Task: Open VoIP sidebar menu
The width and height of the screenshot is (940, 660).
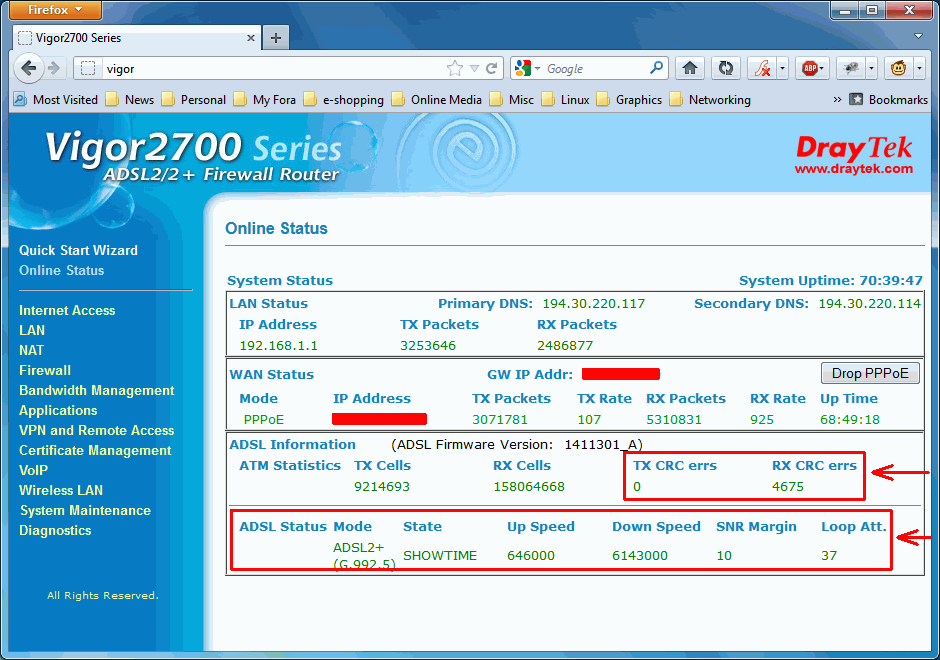Action: pyautogui.click(x=33, y=471)
